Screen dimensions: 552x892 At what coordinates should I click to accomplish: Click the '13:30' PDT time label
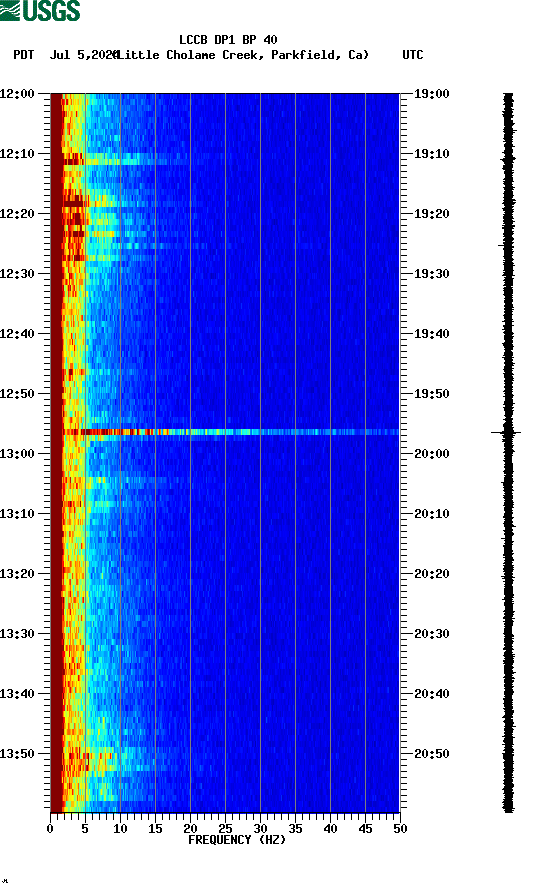click(18, 634)
